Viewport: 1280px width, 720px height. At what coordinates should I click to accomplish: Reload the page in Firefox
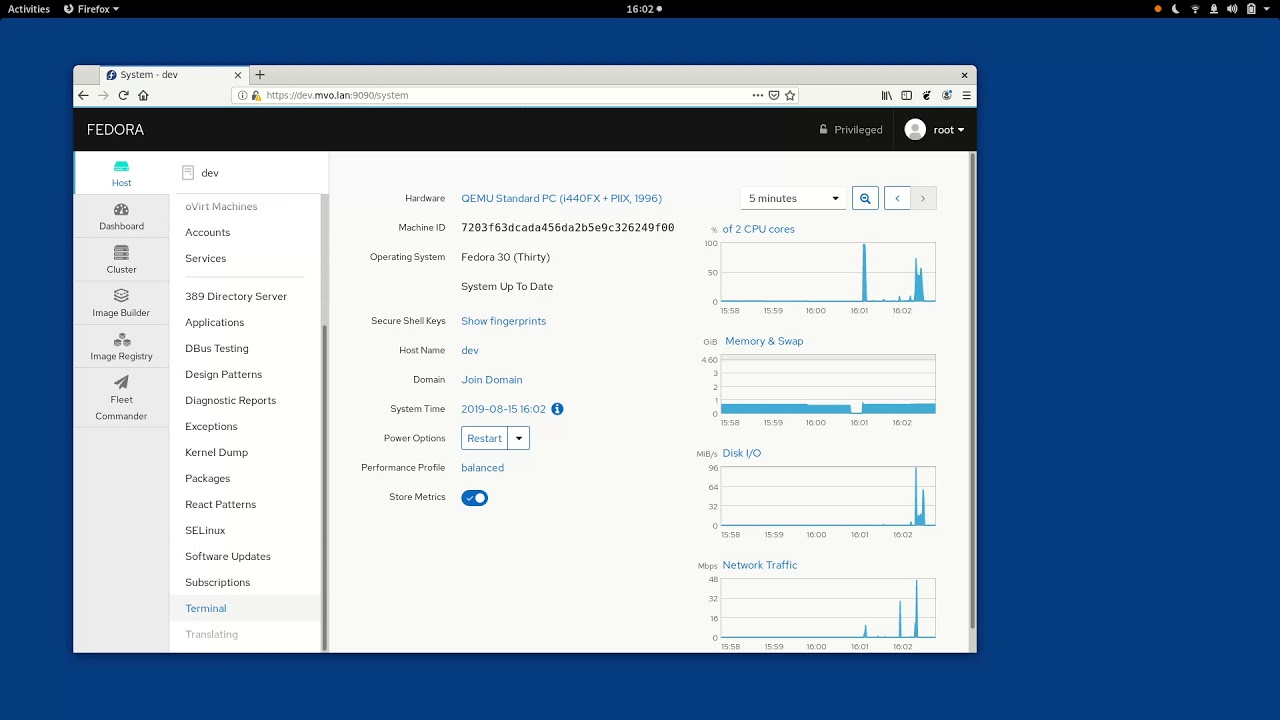123,95
